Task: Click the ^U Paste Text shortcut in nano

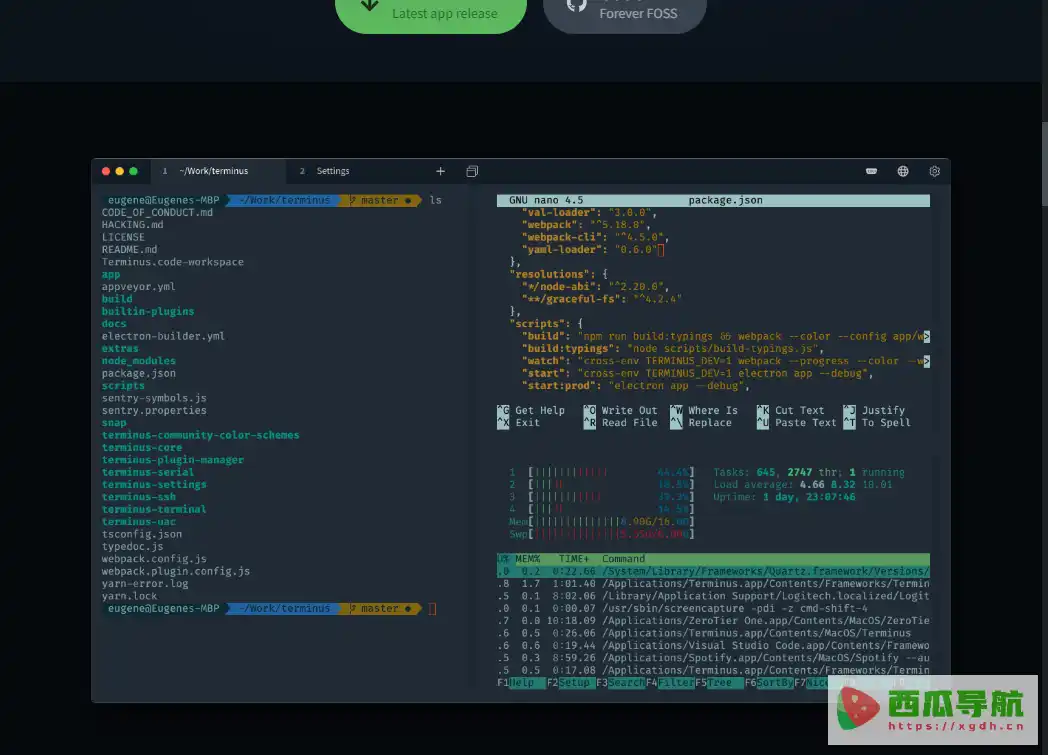Action: point(797,423)
